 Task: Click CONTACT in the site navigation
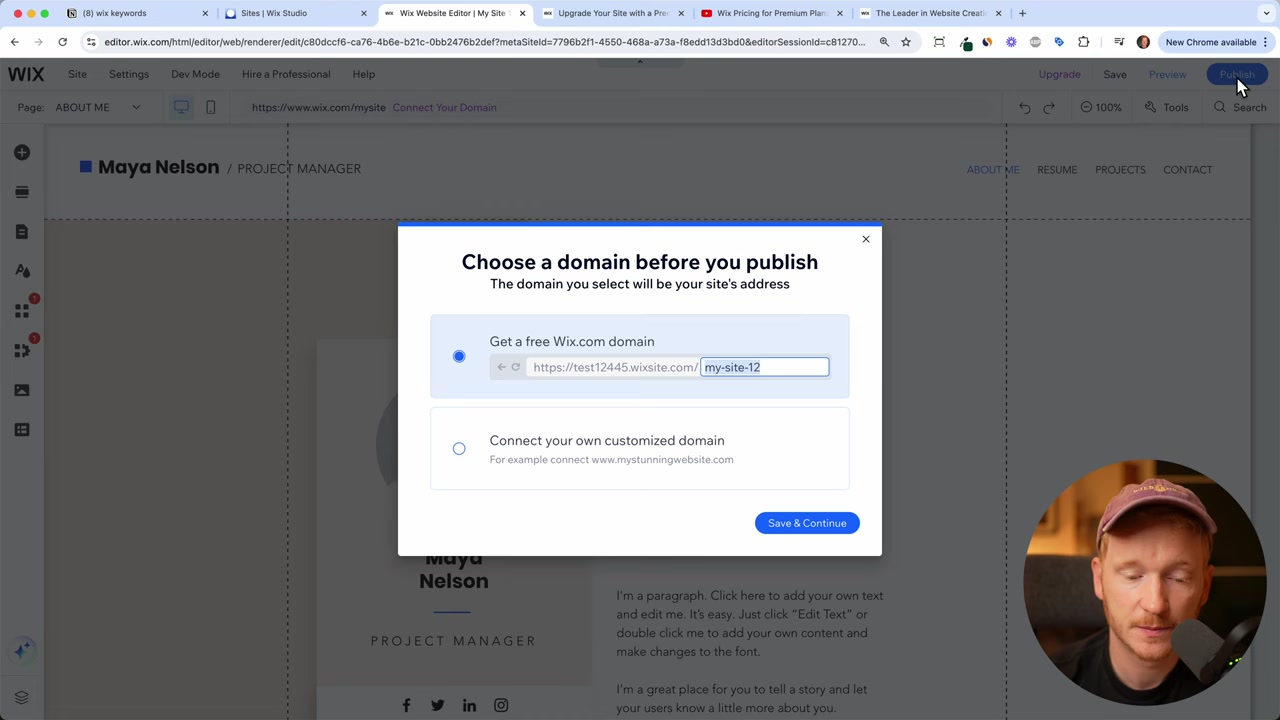pyautogui.click(x=1187, y=169)
